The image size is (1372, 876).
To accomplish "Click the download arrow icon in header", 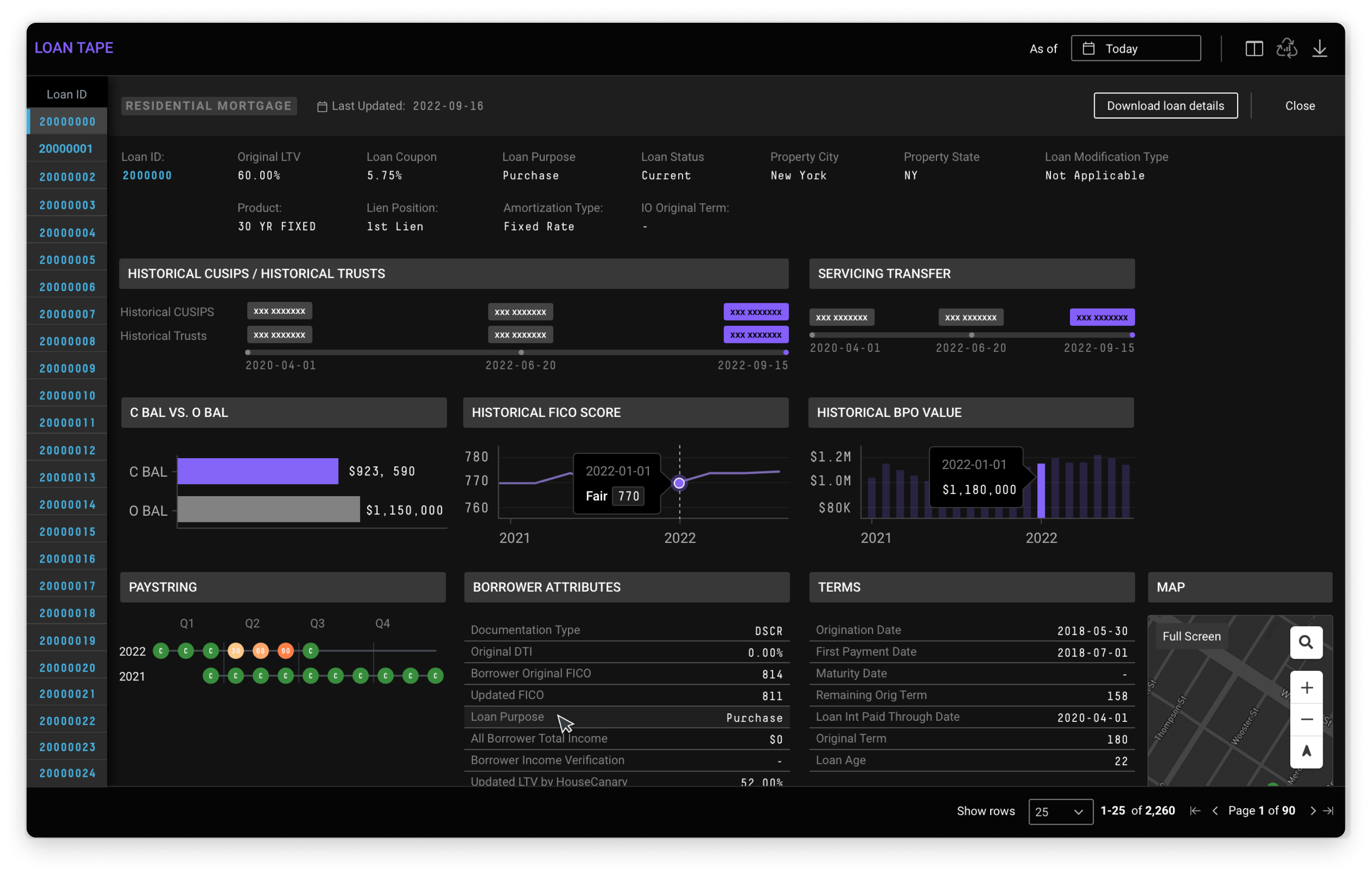I will [x=1320, y=48].
